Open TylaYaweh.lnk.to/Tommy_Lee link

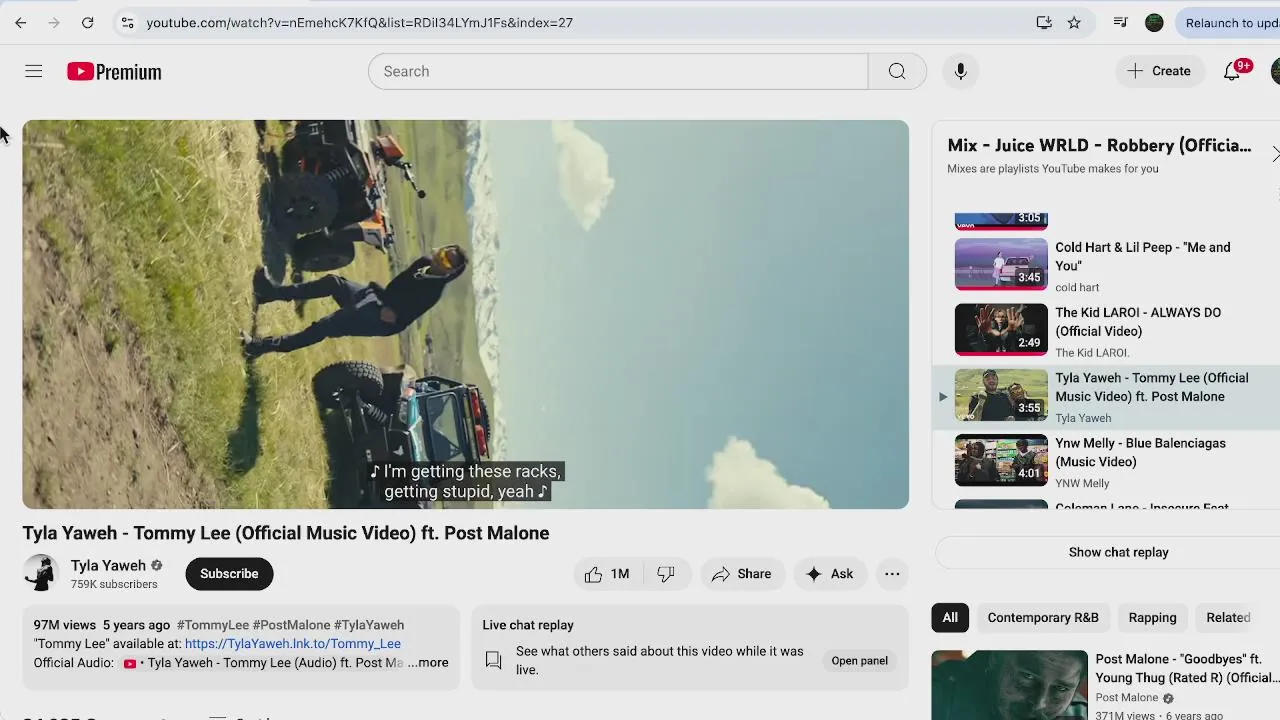pyautogui.click(x=293, y=644)
